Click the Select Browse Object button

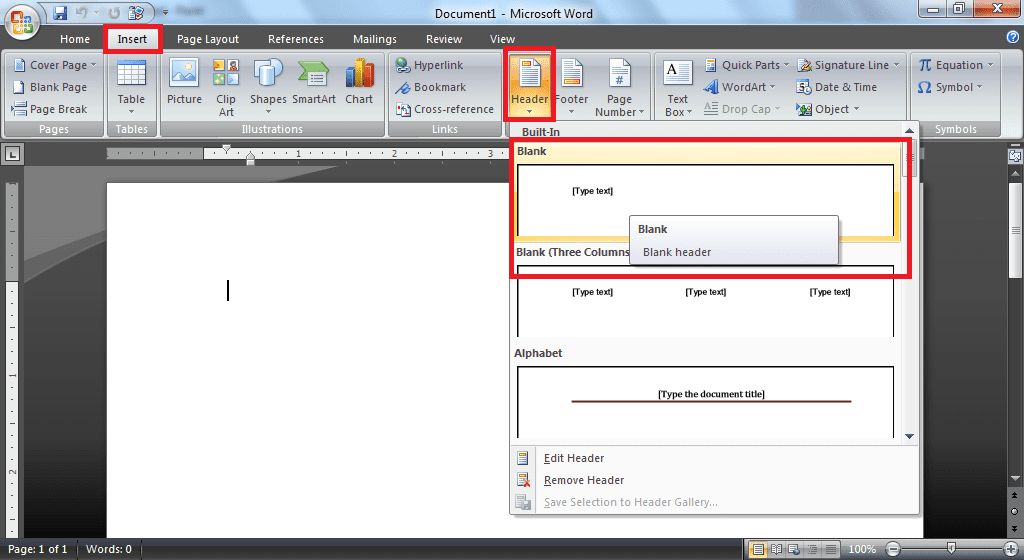[x=1015, y=512]
